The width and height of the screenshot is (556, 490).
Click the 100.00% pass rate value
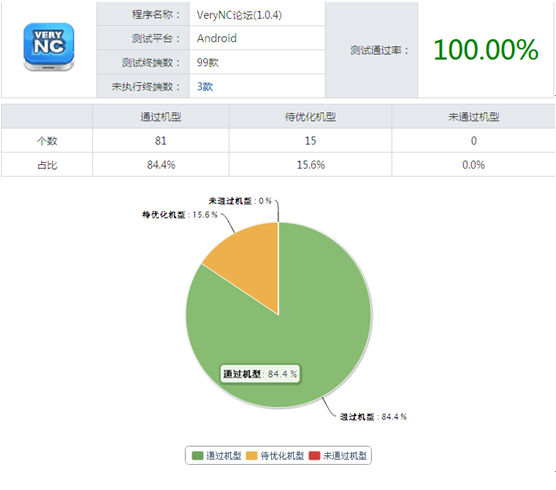pos(486,50)
